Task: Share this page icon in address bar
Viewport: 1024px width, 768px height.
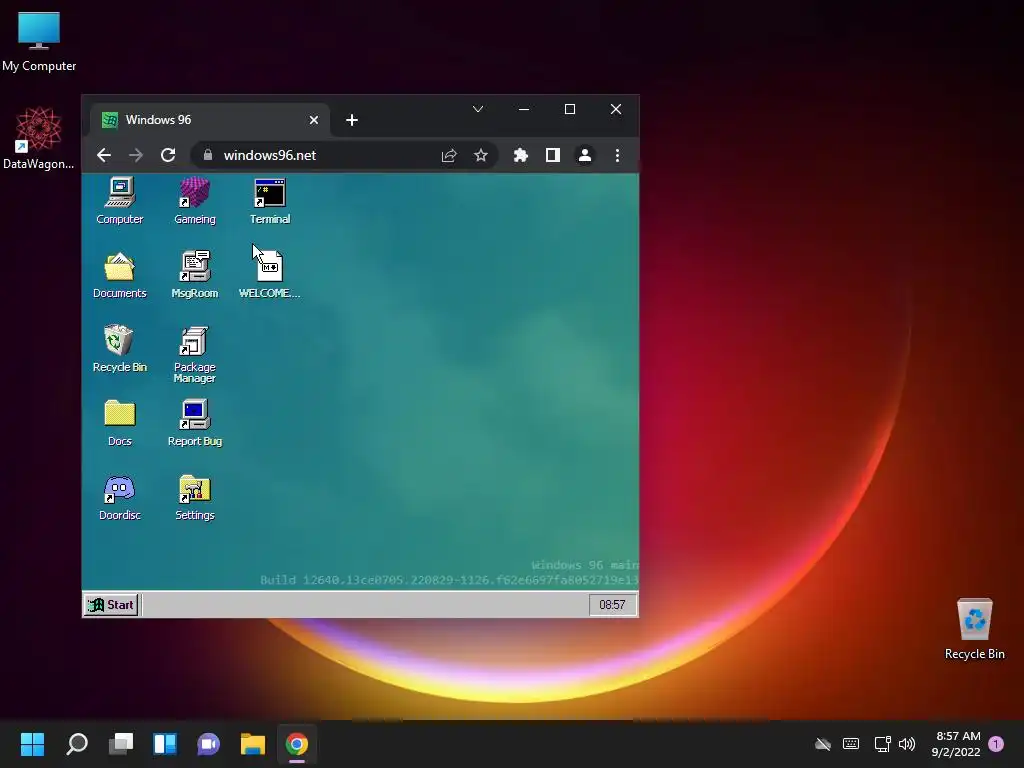Action: (449, 155)
